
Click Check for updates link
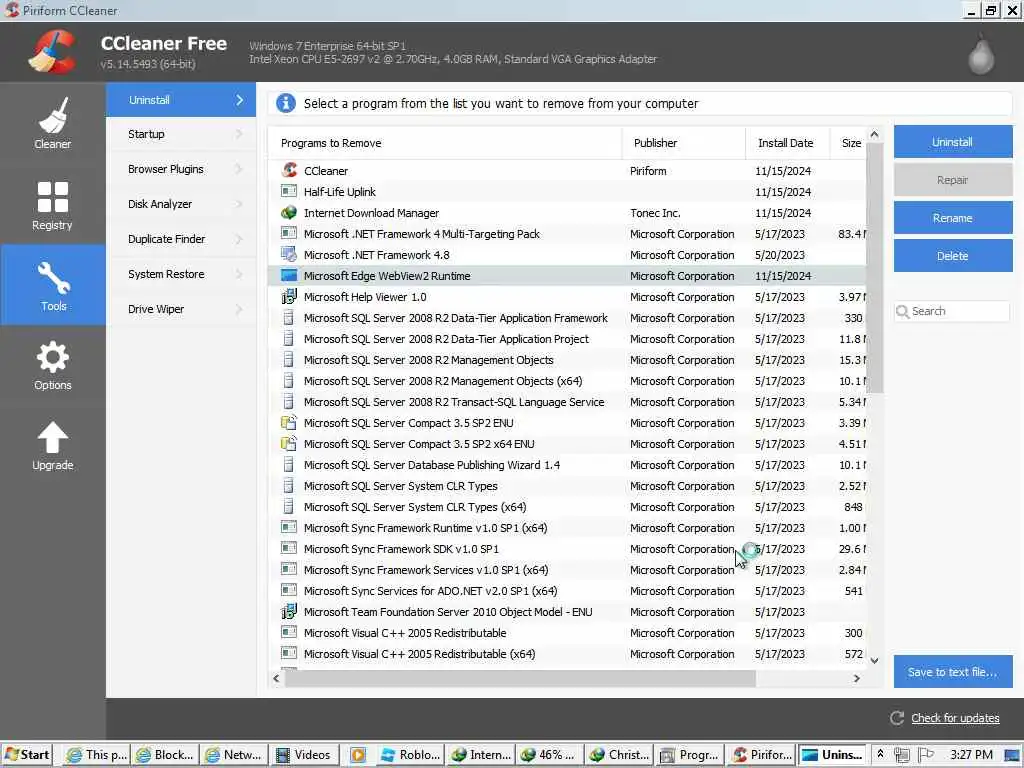pos(955,718)
